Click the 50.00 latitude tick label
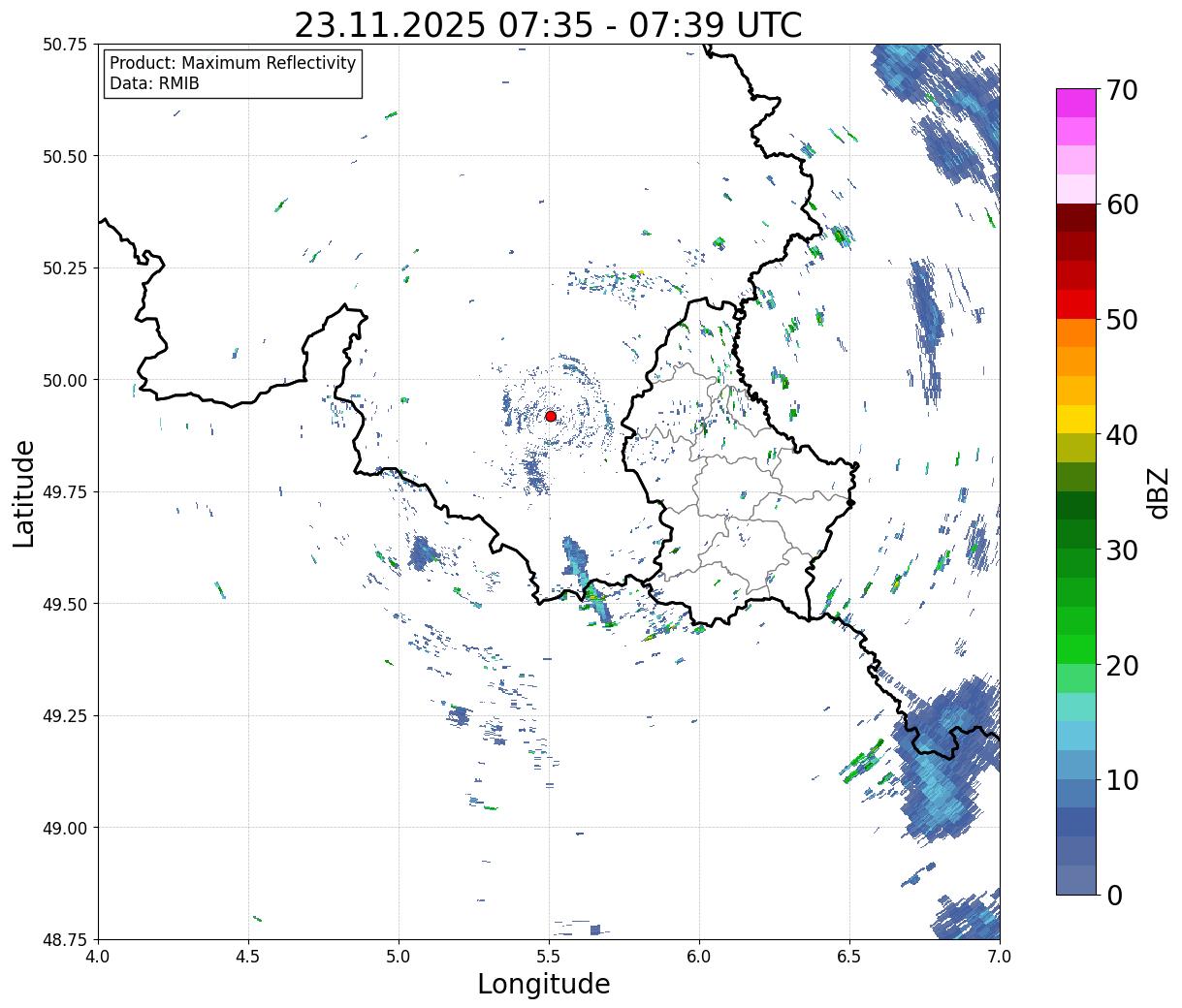Image resolution: width=1182 pixels, height=1008 pixels. (65, 380)
